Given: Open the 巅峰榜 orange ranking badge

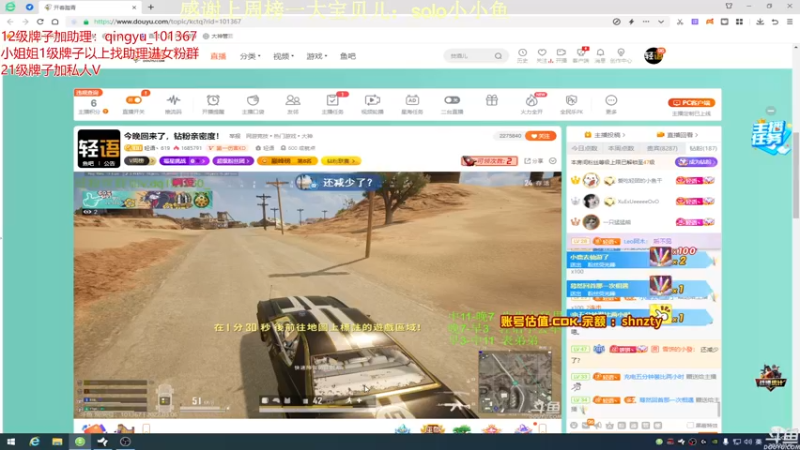Looking at the screenshot, I should (x=287, y=161).
